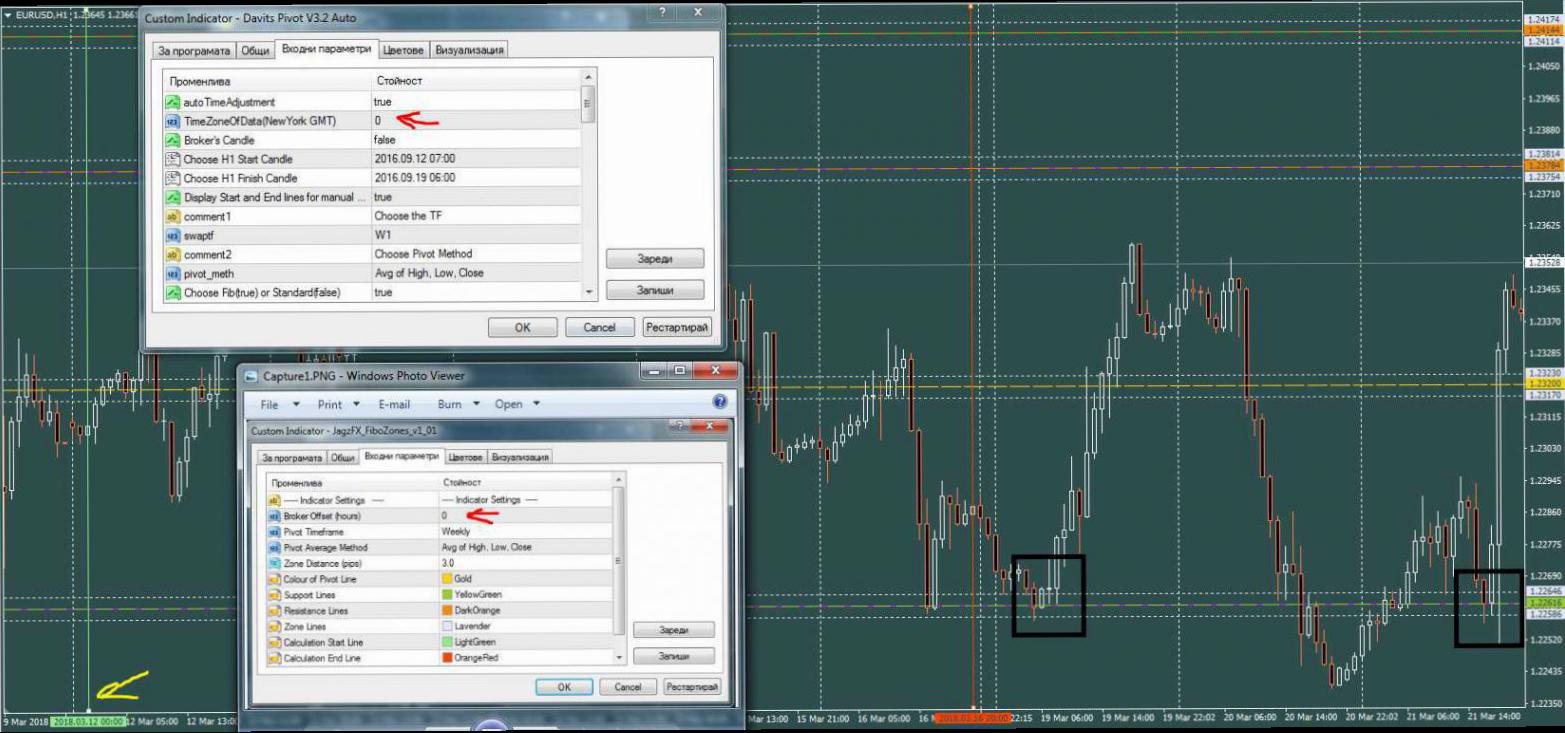1565x733 pixels.
Task: Expand the Burn dropdown menu
Action: pyautogui.click(x=458, y=405)
